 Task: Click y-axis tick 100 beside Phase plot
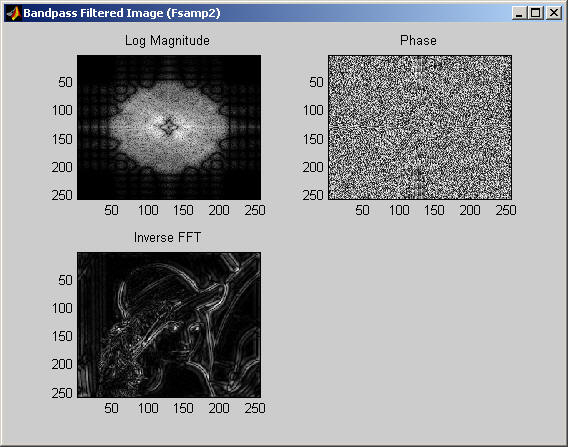pyautogui.click(x=313, y=110)
